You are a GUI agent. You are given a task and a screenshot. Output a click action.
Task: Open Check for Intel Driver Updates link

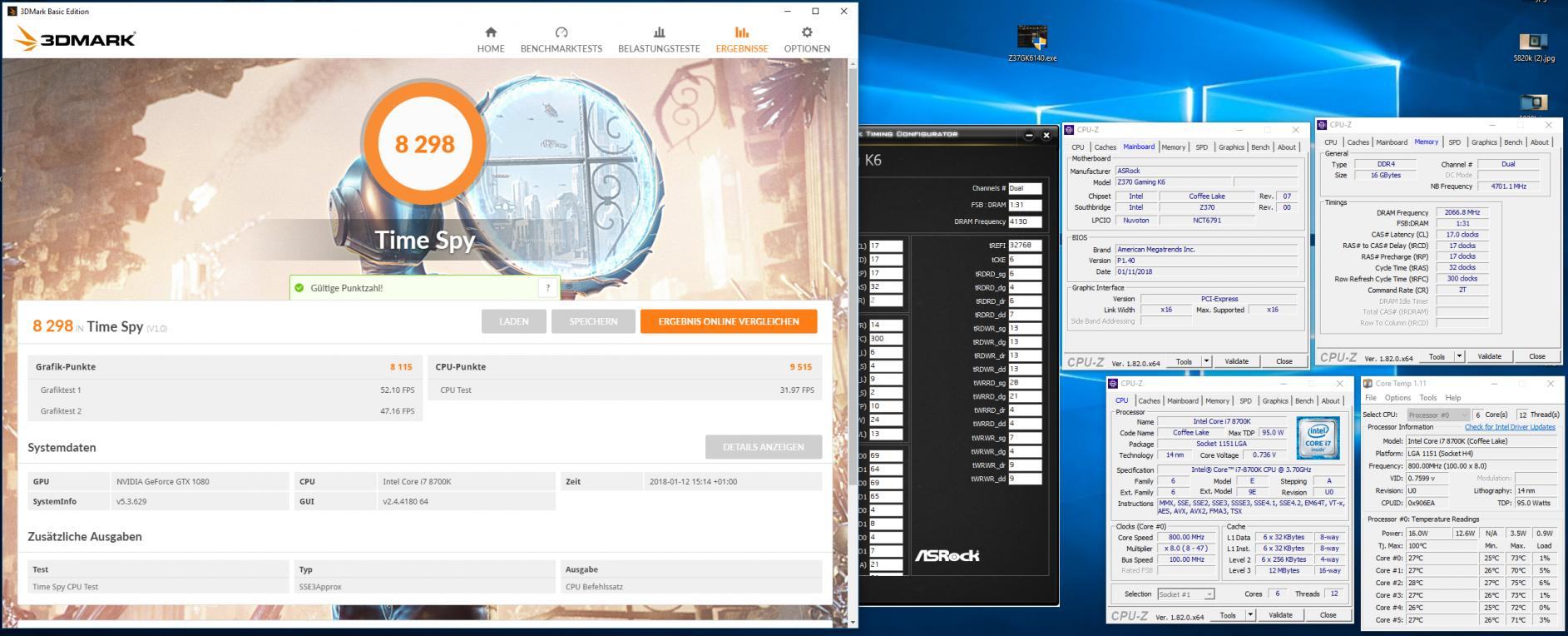(1510, 427)
